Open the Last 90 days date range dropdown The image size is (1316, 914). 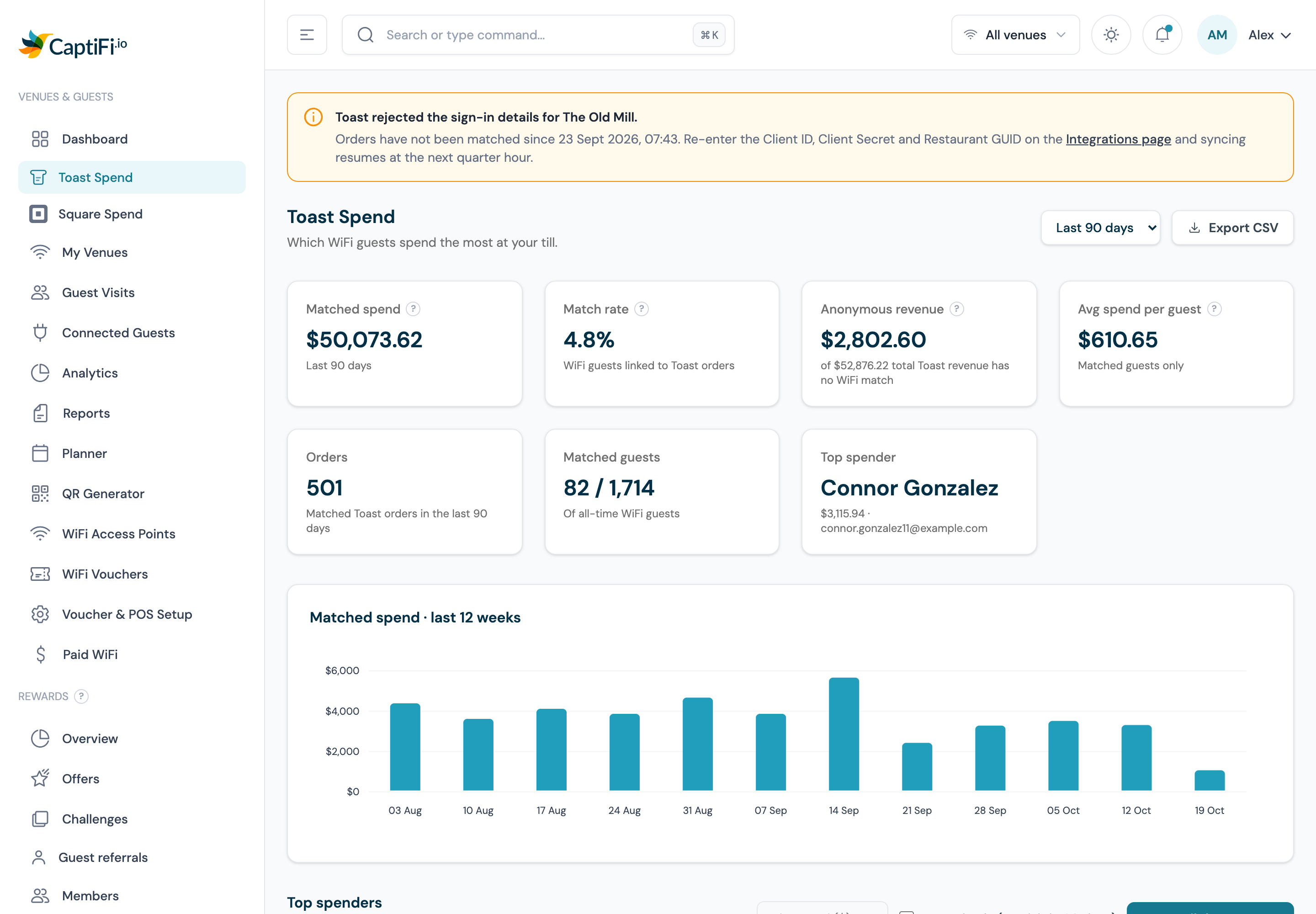pos(1100,228)
